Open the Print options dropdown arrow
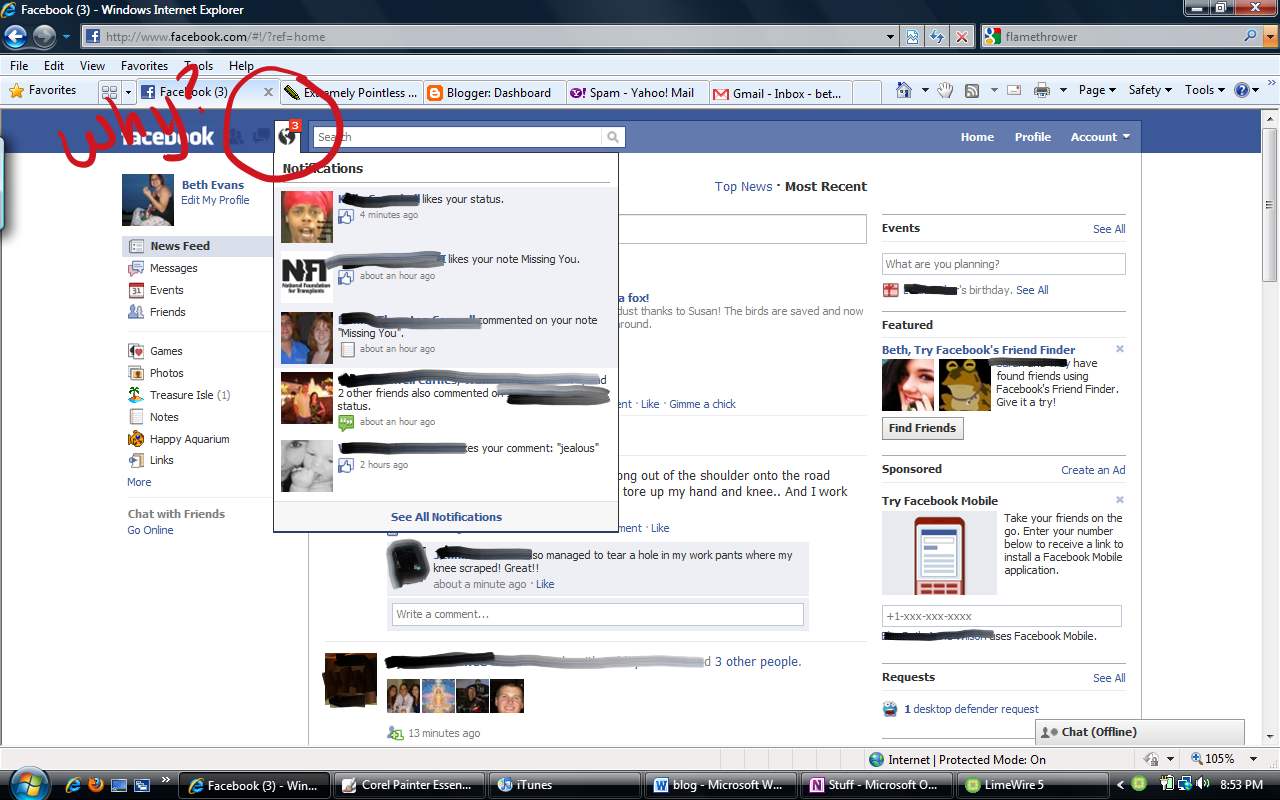The image size is (1280, 800). (x=1063, y=90)
